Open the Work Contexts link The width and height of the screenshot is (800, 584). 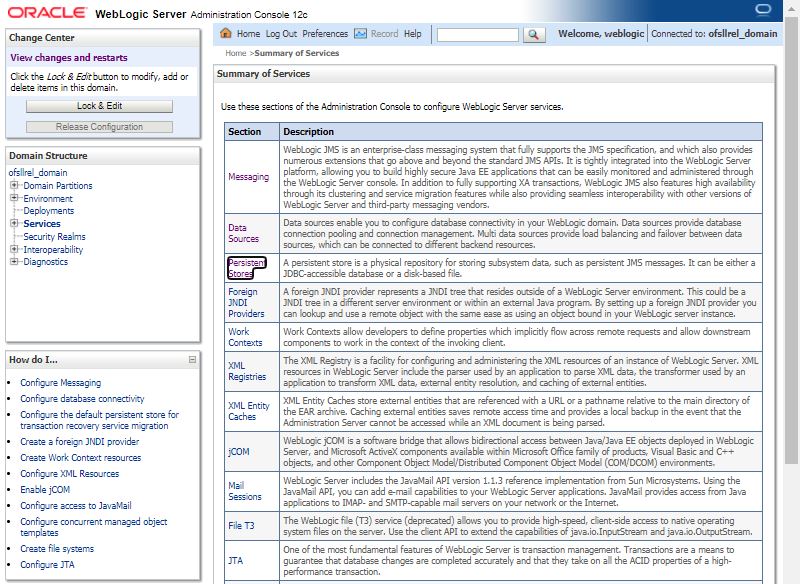coord(245,337)
